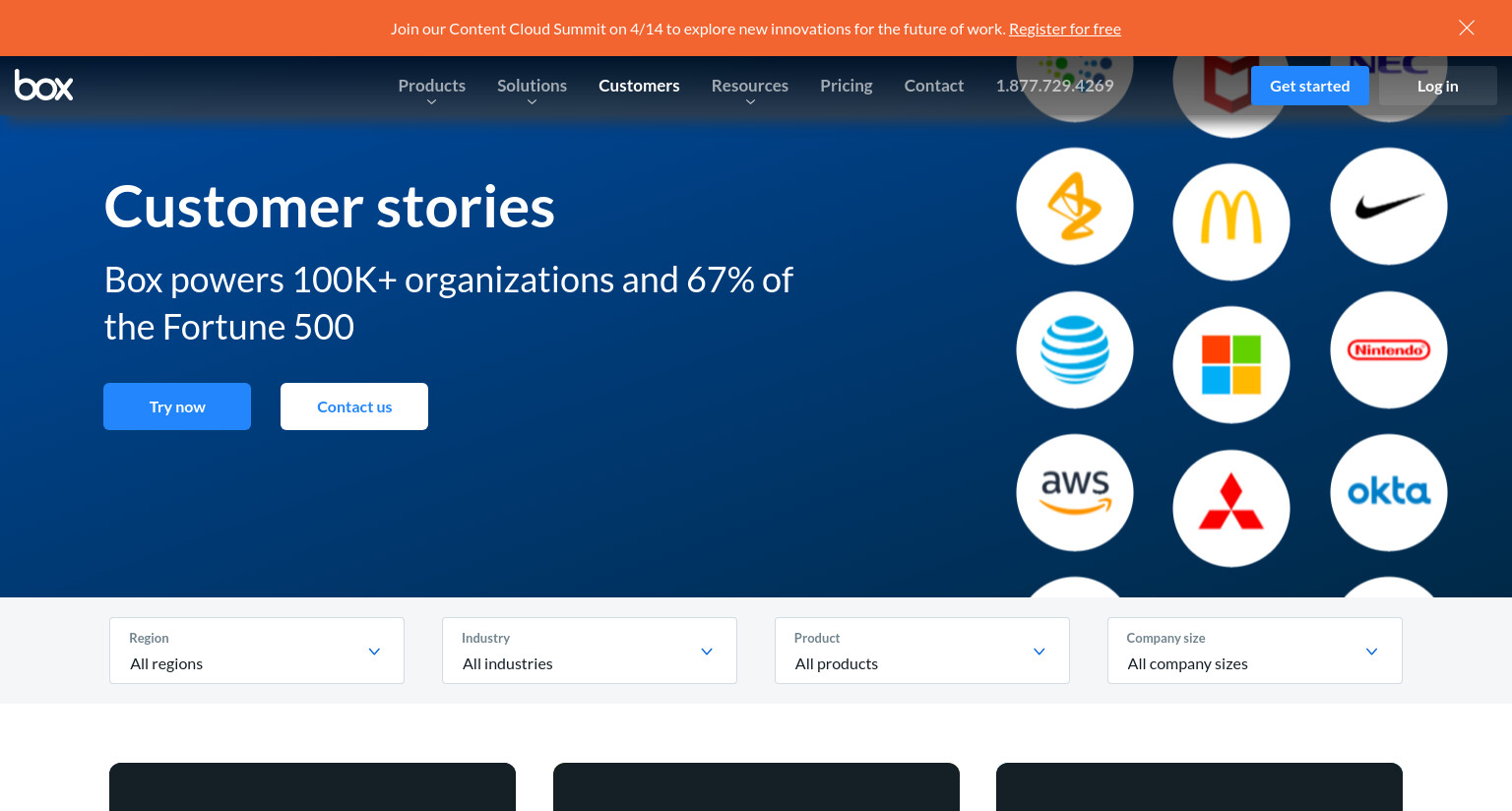The image size is (1512, 811).
Task: Dismiss the orange summit banner
Action: pyautogui.click(x=1467, y=28)
